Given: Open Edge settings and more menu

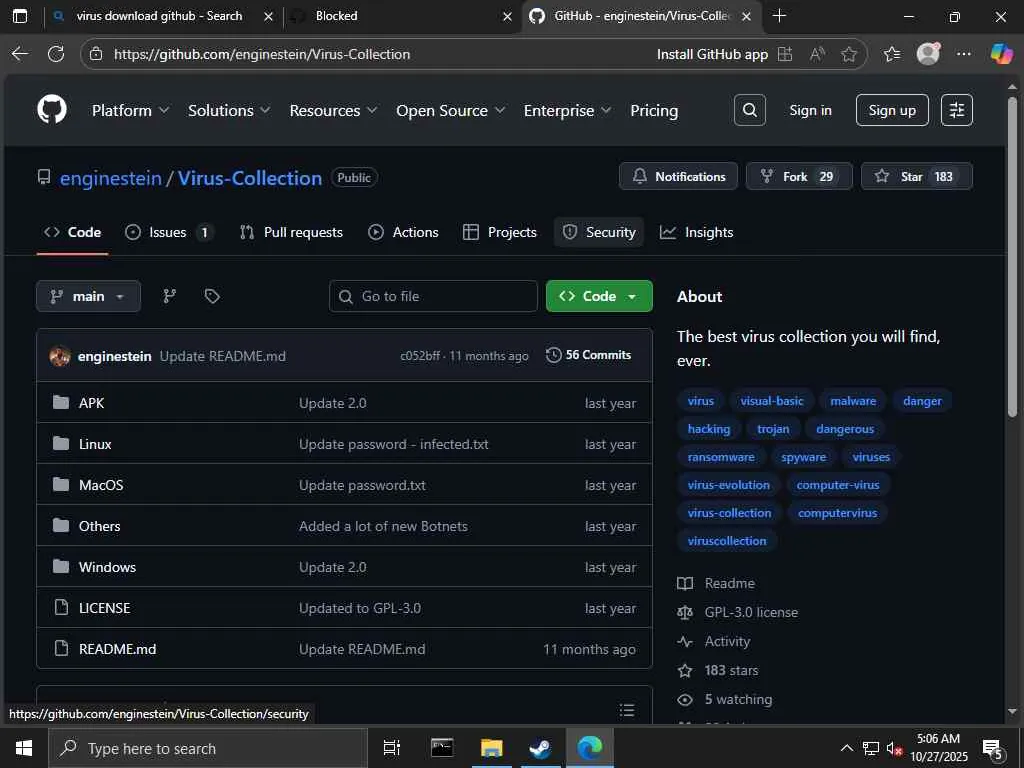Looking at the screenshot, I should click(x=964, y=54).
